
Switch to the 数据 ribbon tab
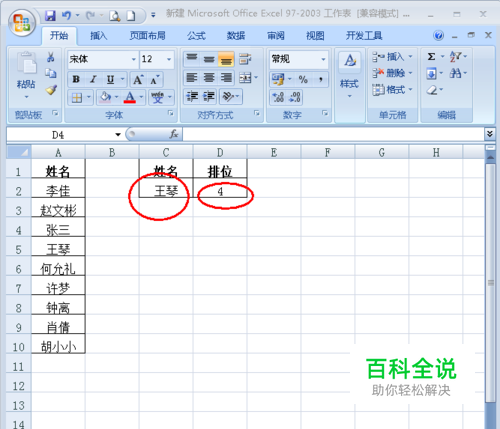[x=236, y=36]
